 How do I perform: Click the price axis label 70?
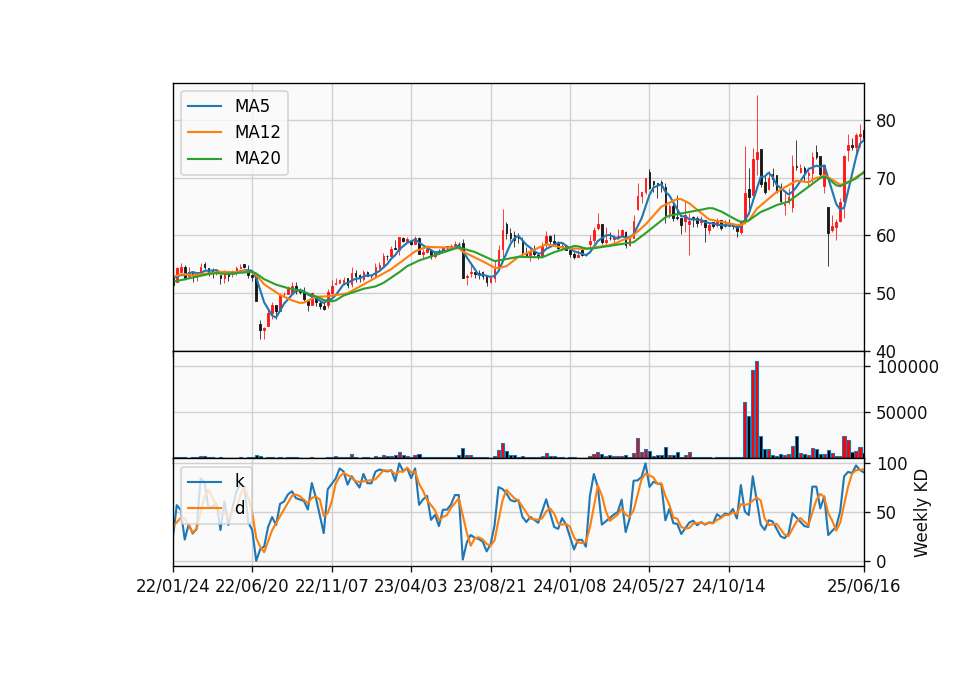tap(885, 179)
